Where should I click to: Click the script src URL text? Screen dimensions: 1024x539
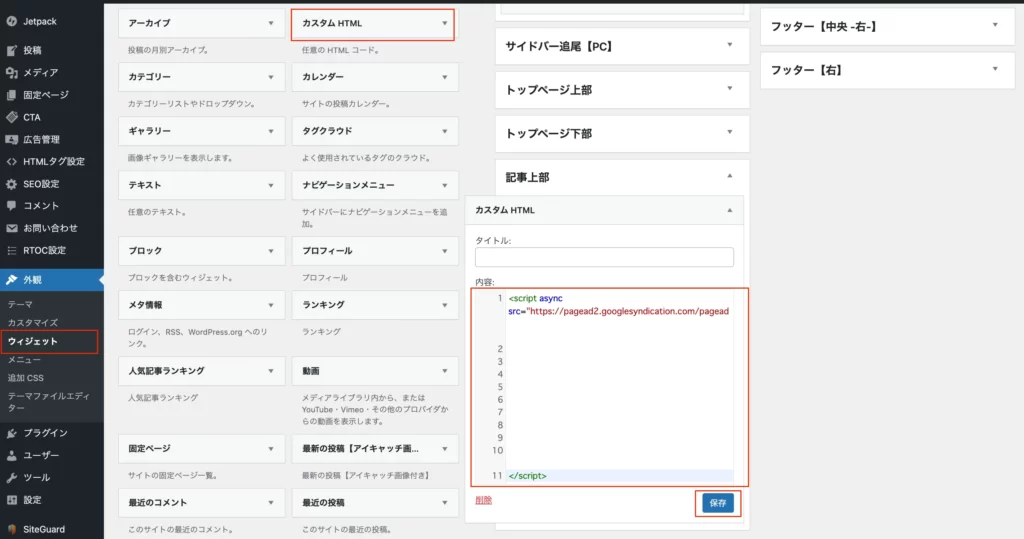click(629, 312)
